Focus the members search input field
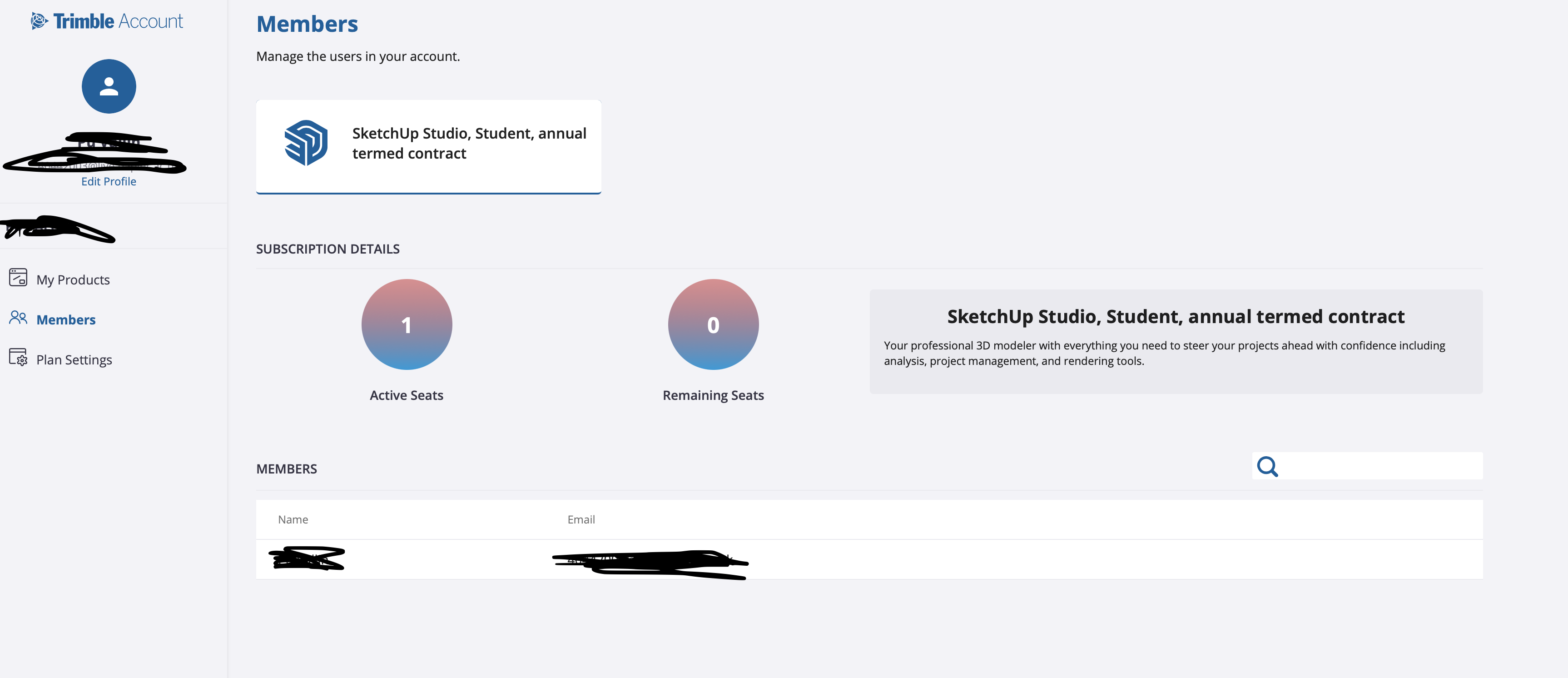Viewport: 1568px width, 678px height. click(x=1367, y=466)
